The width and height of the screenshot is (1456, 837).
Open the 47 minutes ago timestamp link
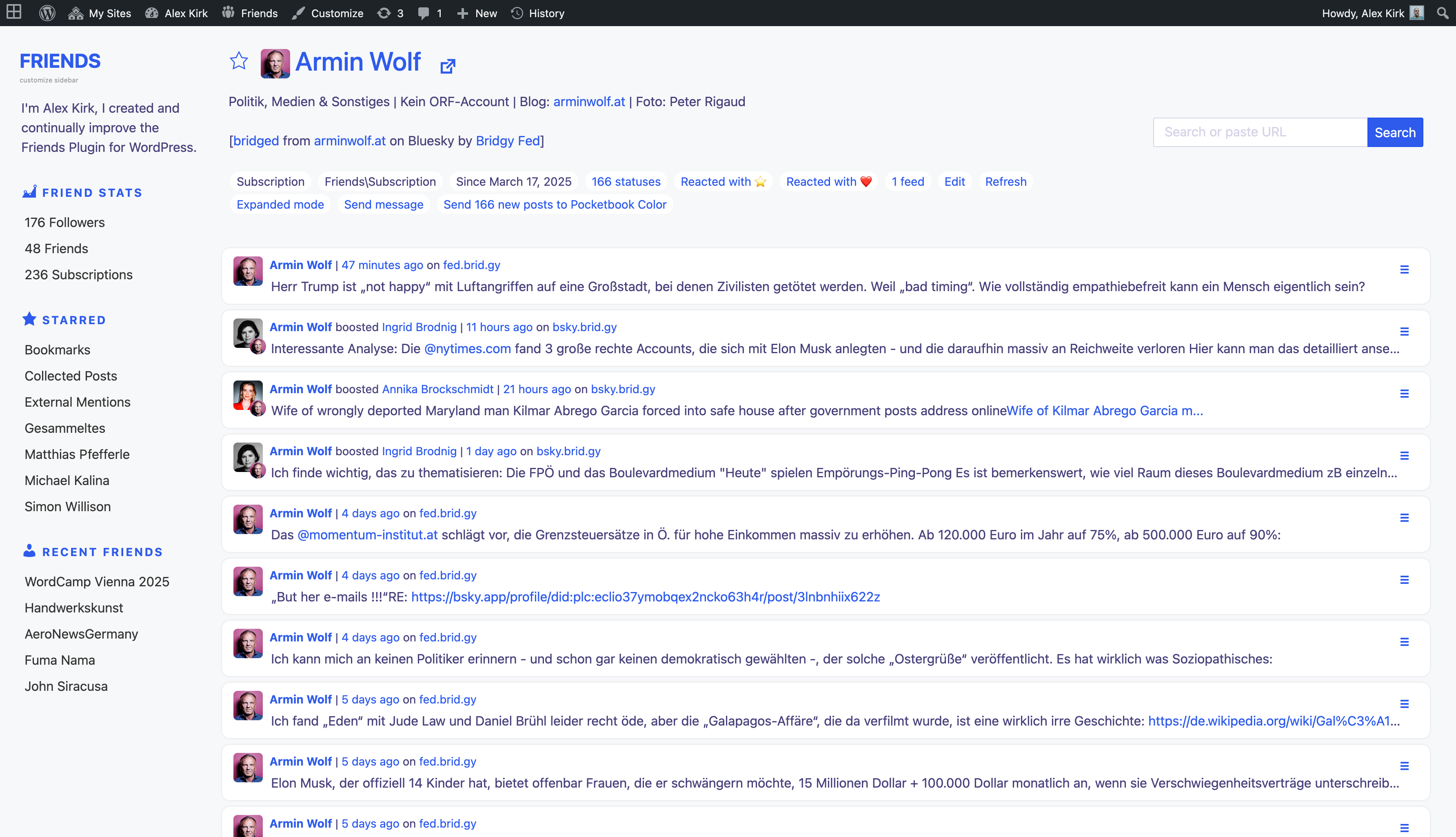click(382, 265)
